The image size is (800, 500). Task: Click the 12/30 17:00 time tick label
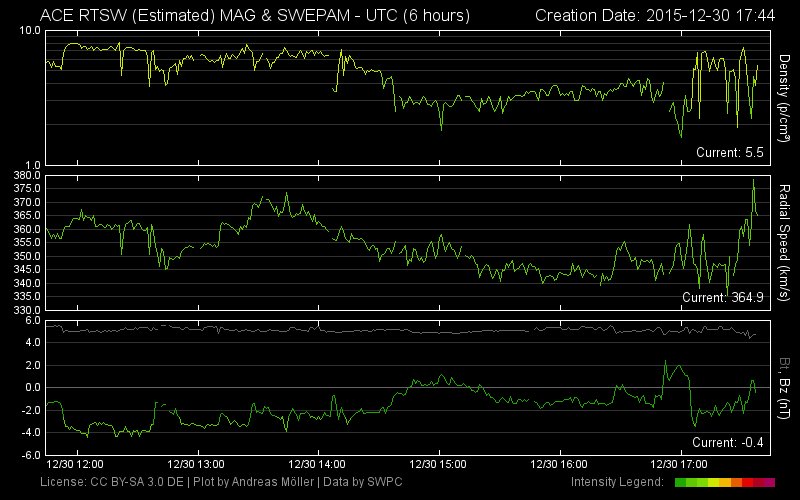[x=680, y=465]
